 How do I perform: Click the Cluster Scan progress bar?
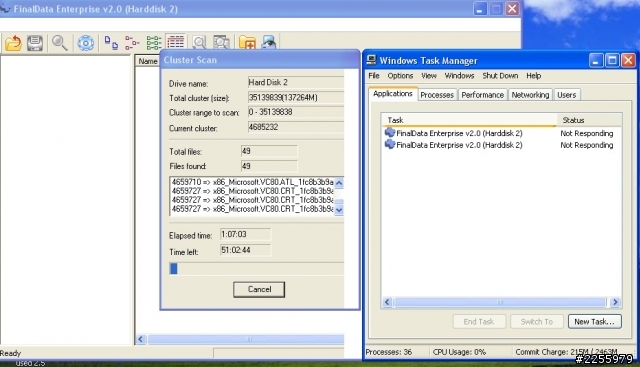click(256, 269)
